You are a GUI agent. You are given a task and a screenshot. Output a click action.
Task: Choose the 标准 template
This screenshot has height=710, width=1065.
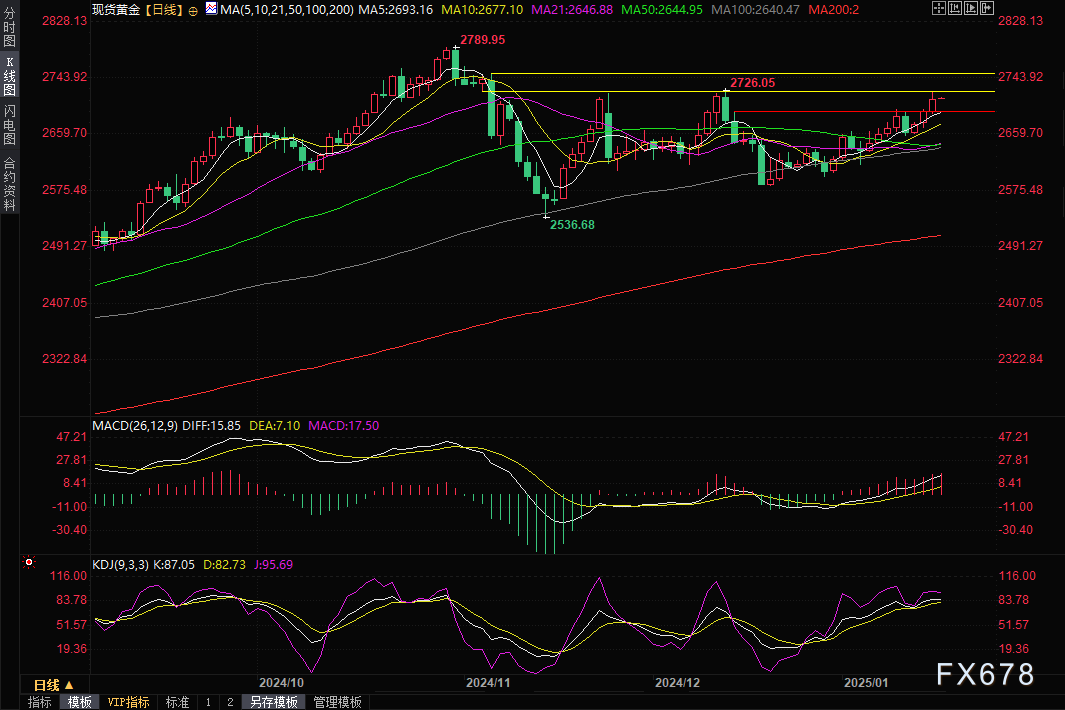tap(177, 702)
